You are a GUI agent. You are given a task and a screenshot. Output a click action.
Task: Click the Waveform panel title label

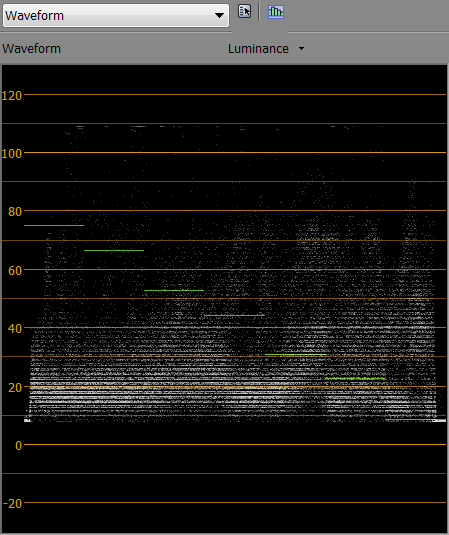pyautogui.click(x=31, y=49)
